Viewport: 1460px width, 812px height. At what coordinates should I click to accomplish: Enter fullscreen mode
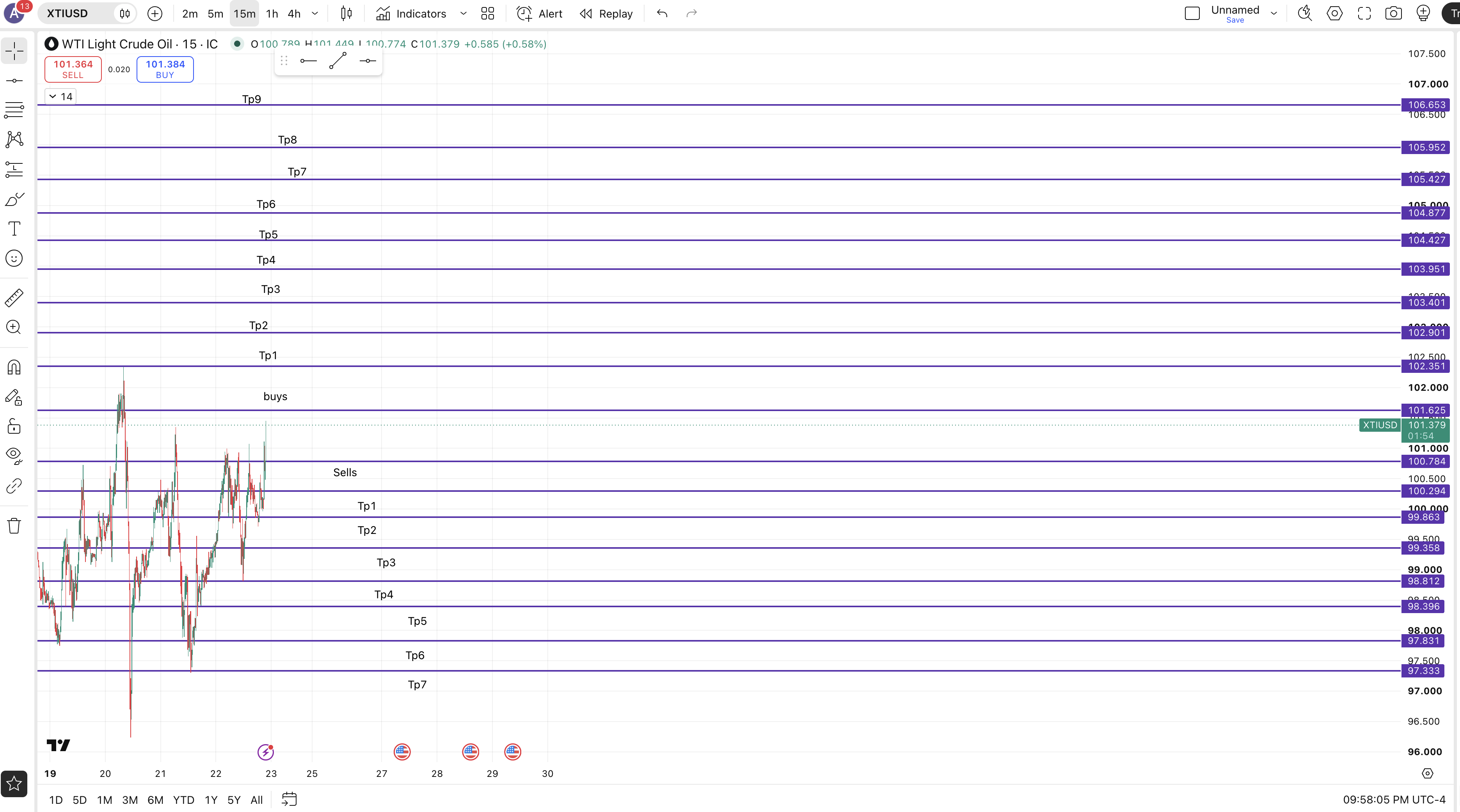(x=1364, y=14)
